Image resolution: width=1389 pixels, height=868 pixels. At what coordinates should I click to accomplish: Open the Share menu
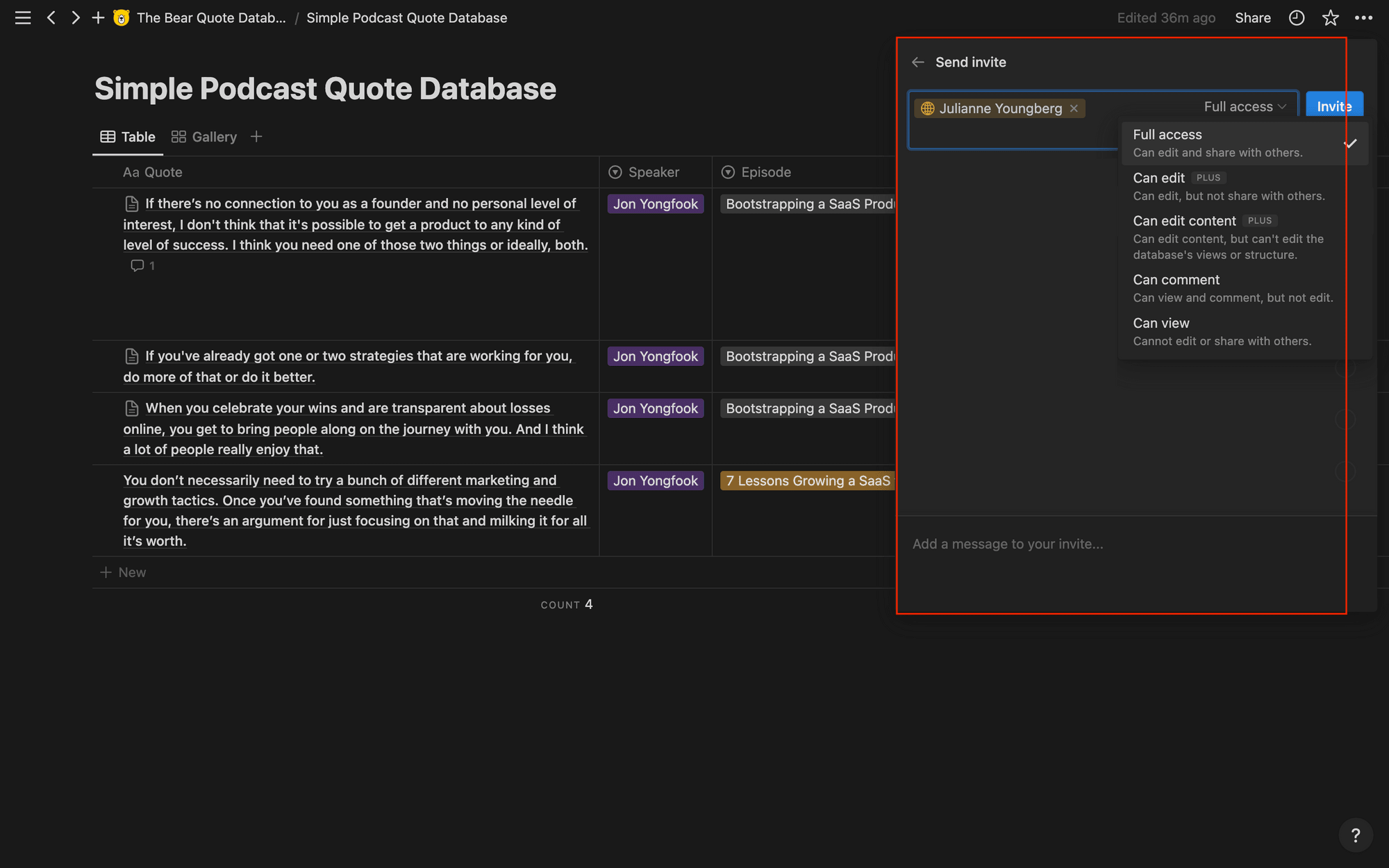pyautogui.click(x=1253, y=17)
